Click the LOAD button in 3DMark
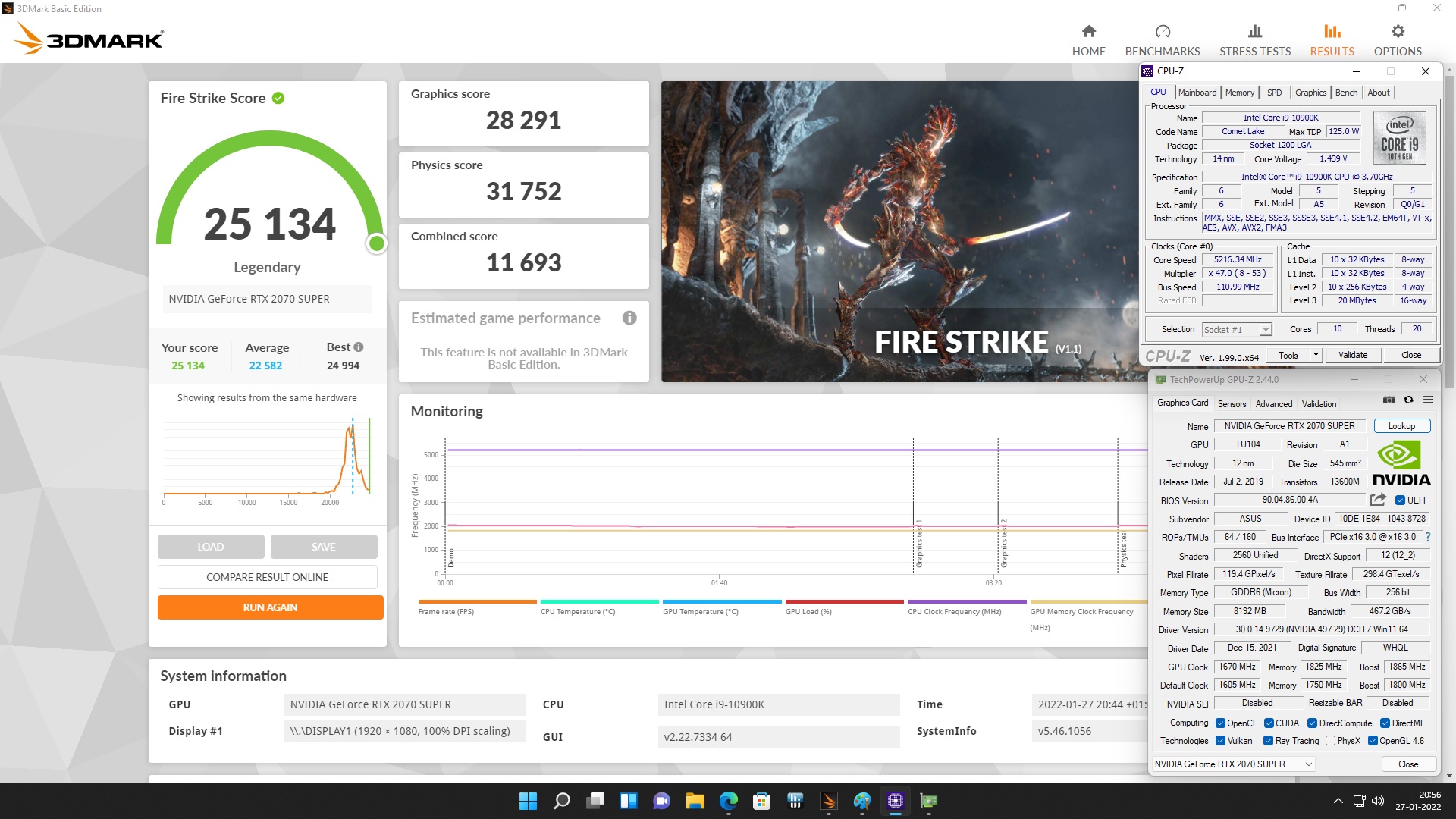 point(211,547)
